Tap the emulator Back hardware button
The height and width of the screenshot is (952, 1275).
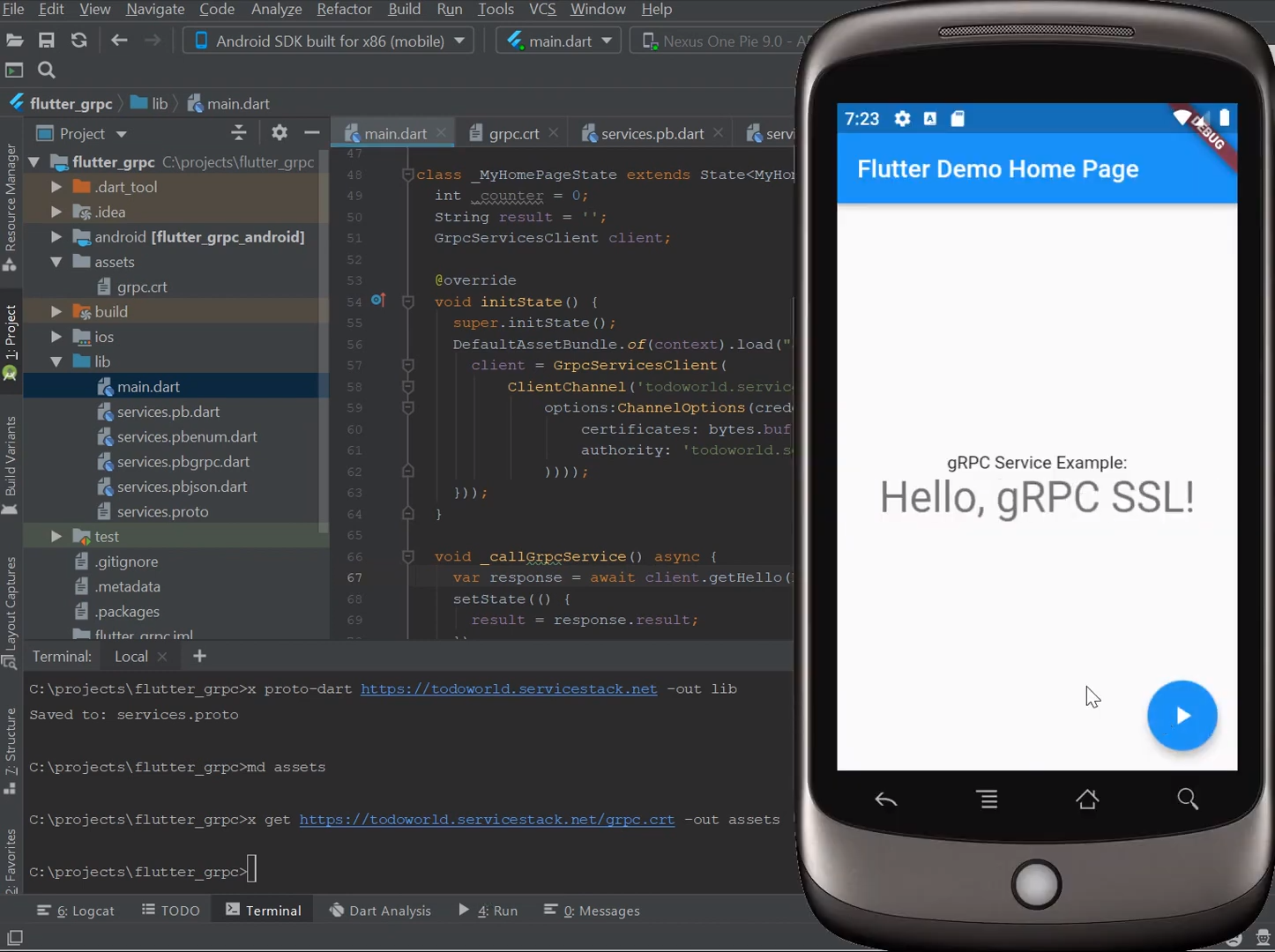(886, 800)
